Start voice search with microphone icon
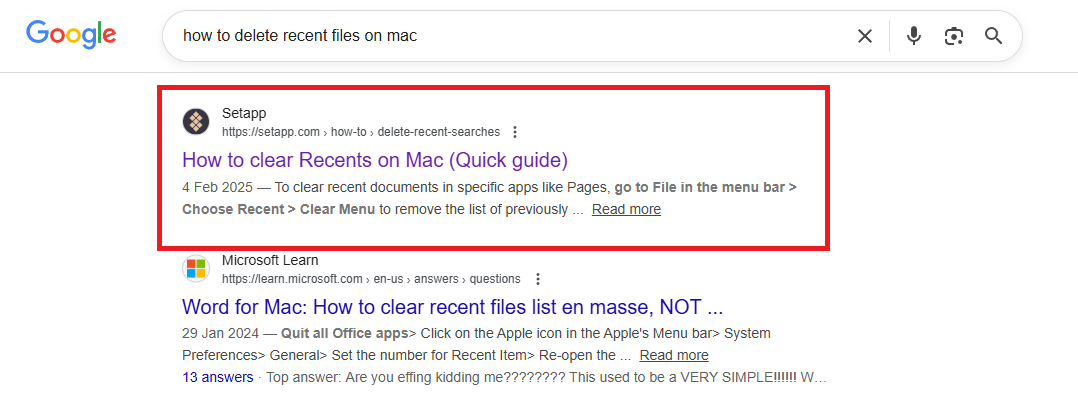The image size is (1078, 411). point(914,36)
